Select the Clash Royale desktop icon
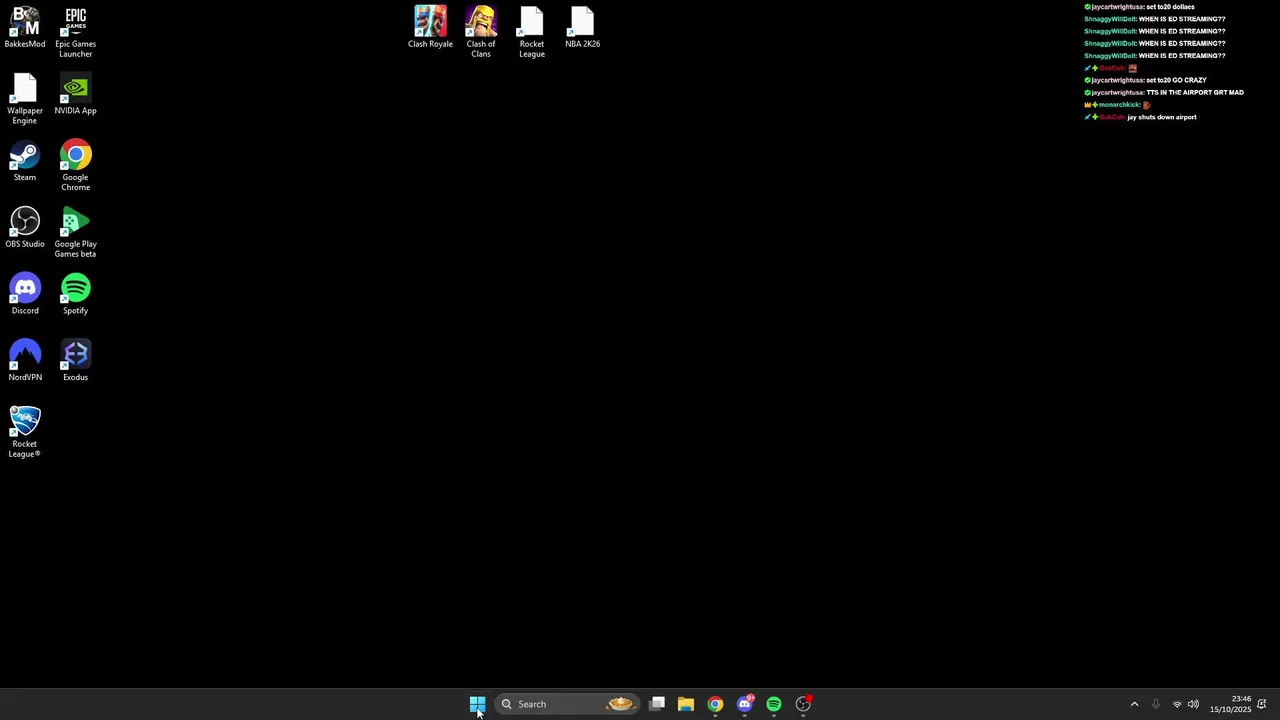 pyautogui.click(x=430, y=28)
